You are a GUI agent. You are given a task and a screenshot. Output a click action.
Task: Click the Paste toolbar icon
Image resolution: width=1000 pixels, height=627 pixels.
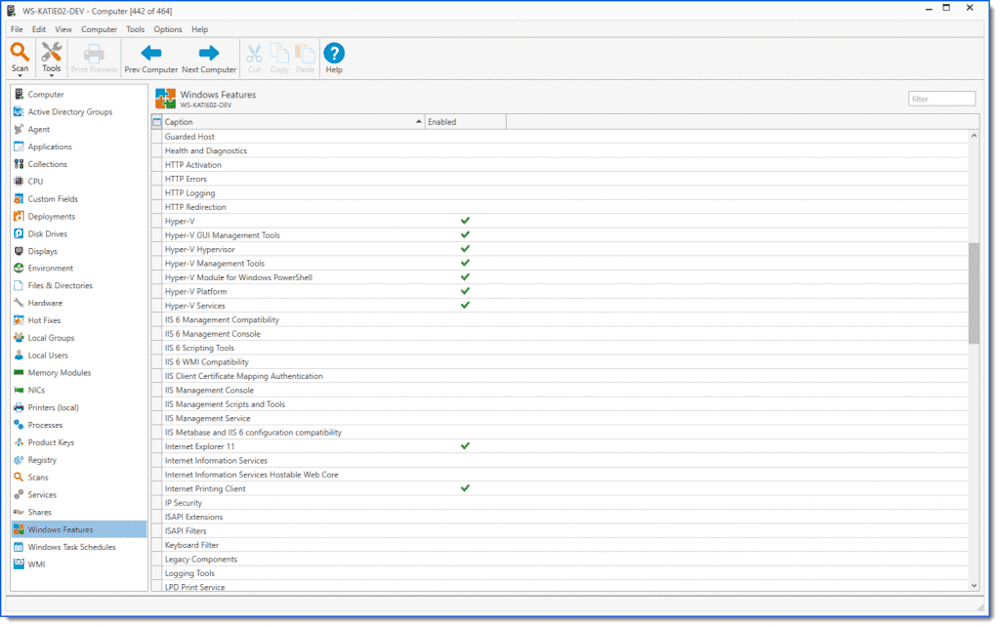click(305, 53)
